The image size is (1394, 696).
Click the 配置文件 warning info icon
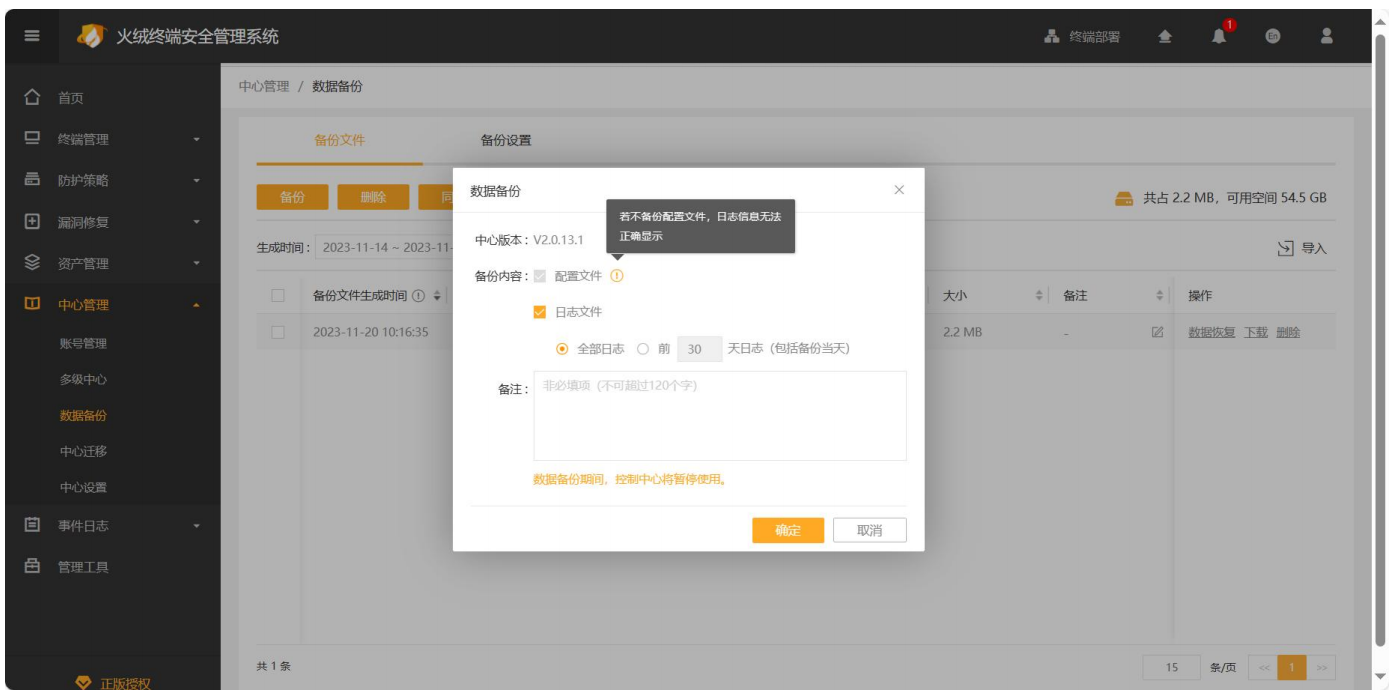point(616,276)
